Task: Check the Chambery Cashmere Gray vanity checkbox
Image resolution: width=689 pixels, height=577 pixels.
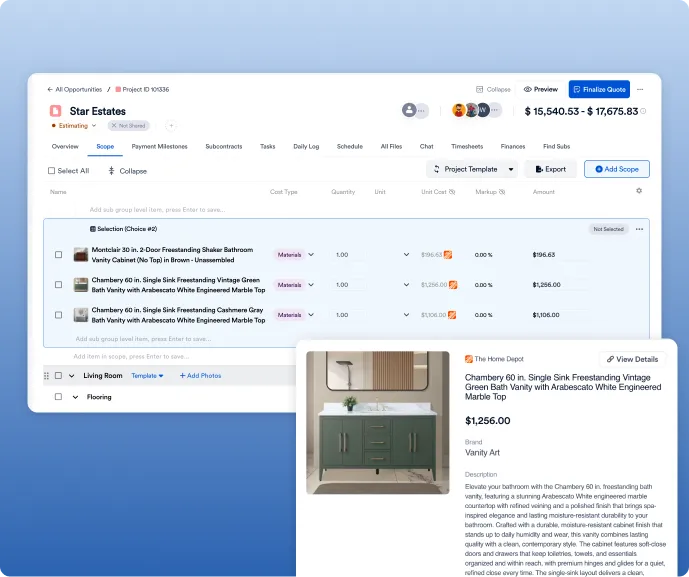Action: click(58, 315)
